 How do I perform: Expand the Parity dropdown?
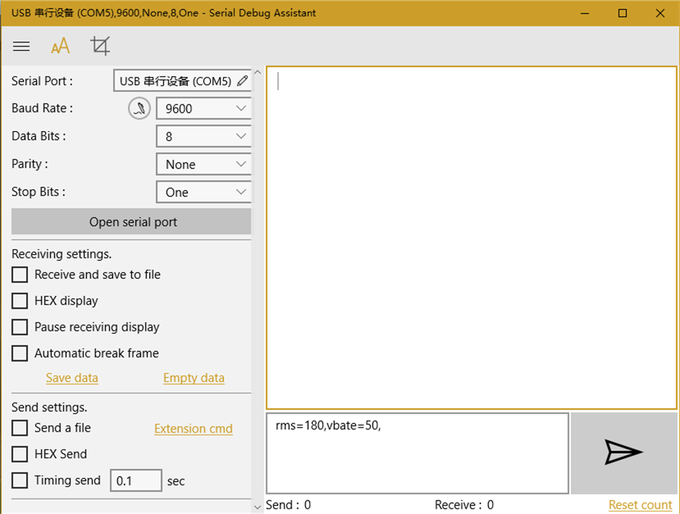(x=204, y=164)
